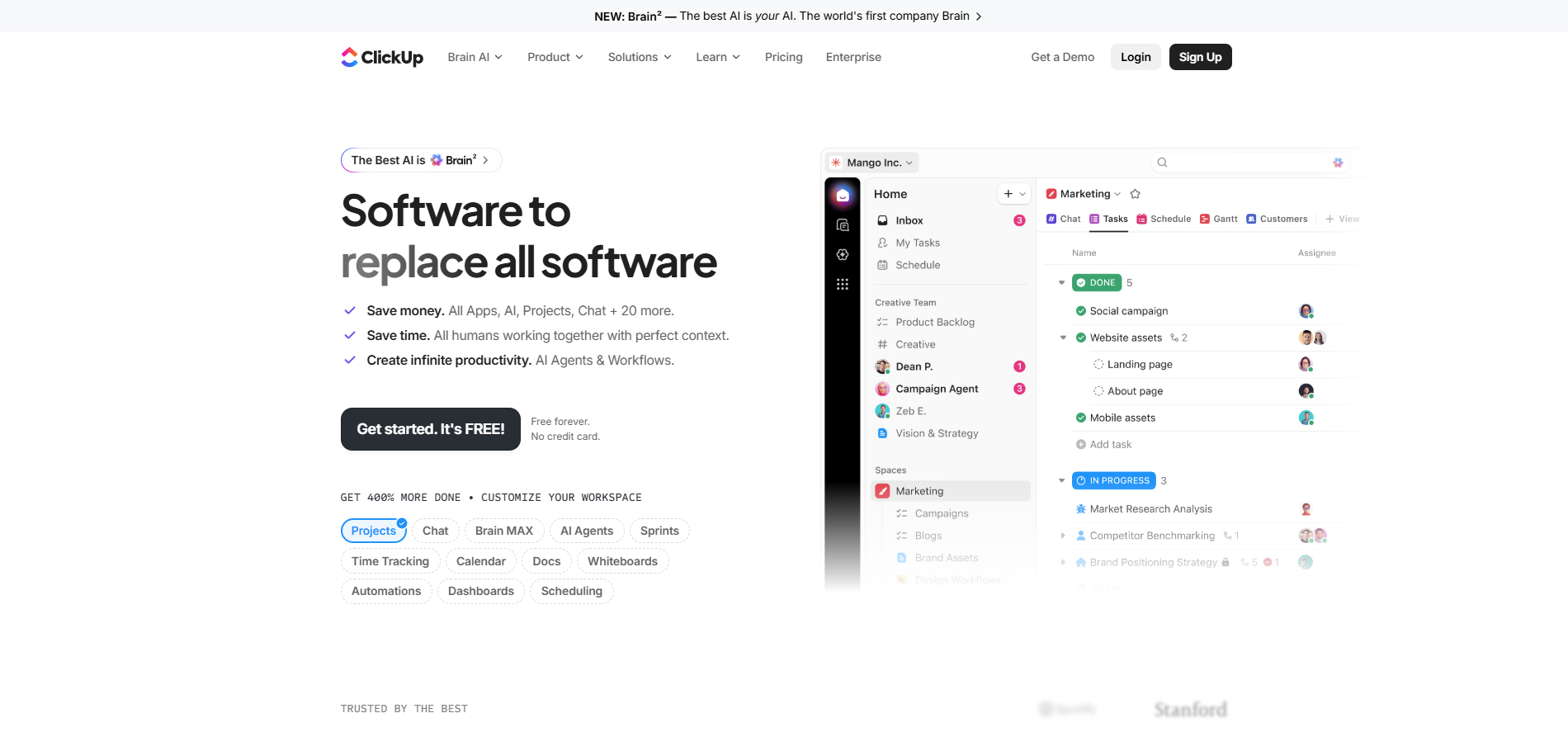
Task: Open the Marketing title dropdown chevron
Action: 1117,194
